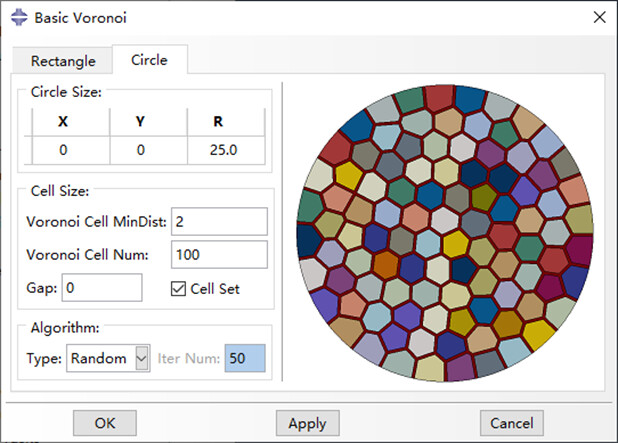Click the Iter Num label
The image size is (618, 443).
tap(189, 358)
